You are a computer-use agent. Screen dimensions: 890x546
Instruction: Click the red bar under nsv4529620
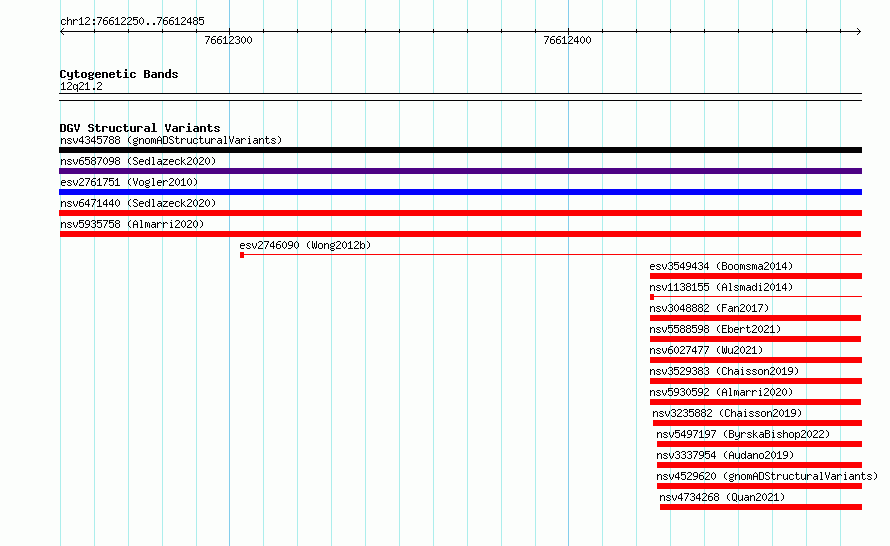[759, 486]
